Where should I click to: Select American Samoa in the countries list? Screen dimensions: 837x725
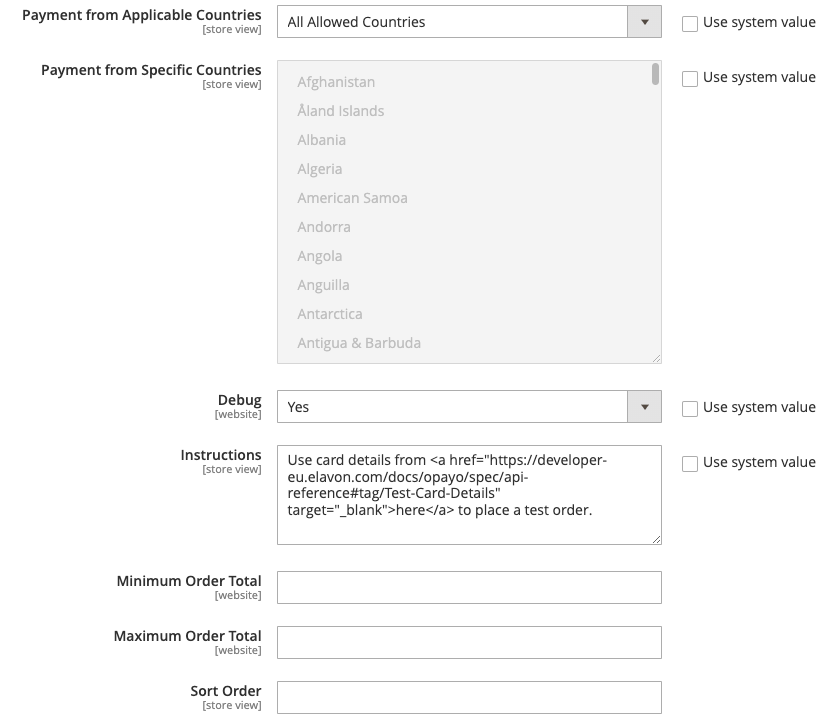[352, 198]
